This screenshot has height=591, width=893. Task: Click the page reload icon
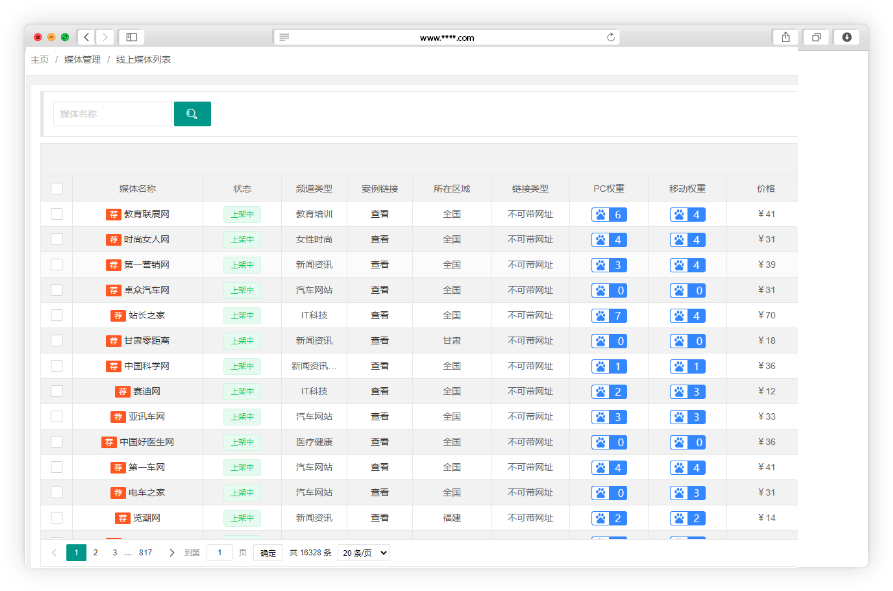coord(611,37)
